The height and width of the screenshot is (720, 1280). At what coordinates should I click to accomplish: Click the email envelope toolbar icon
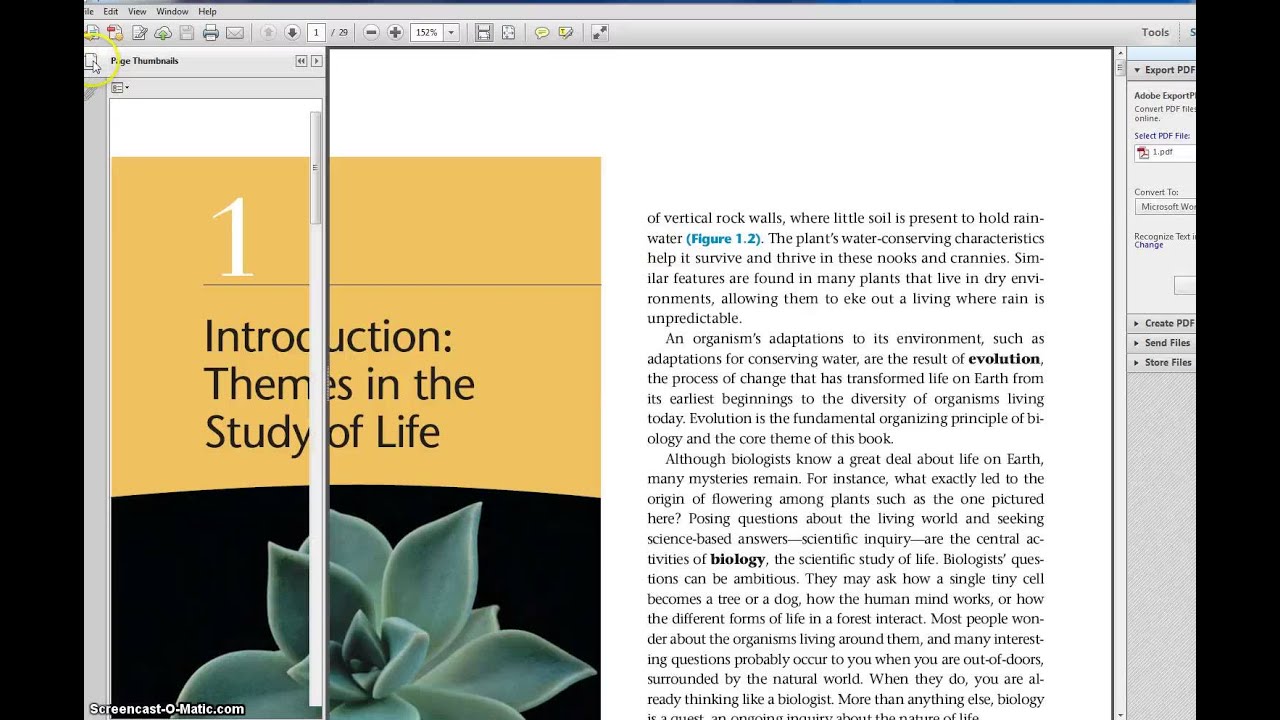coord(235,33)
